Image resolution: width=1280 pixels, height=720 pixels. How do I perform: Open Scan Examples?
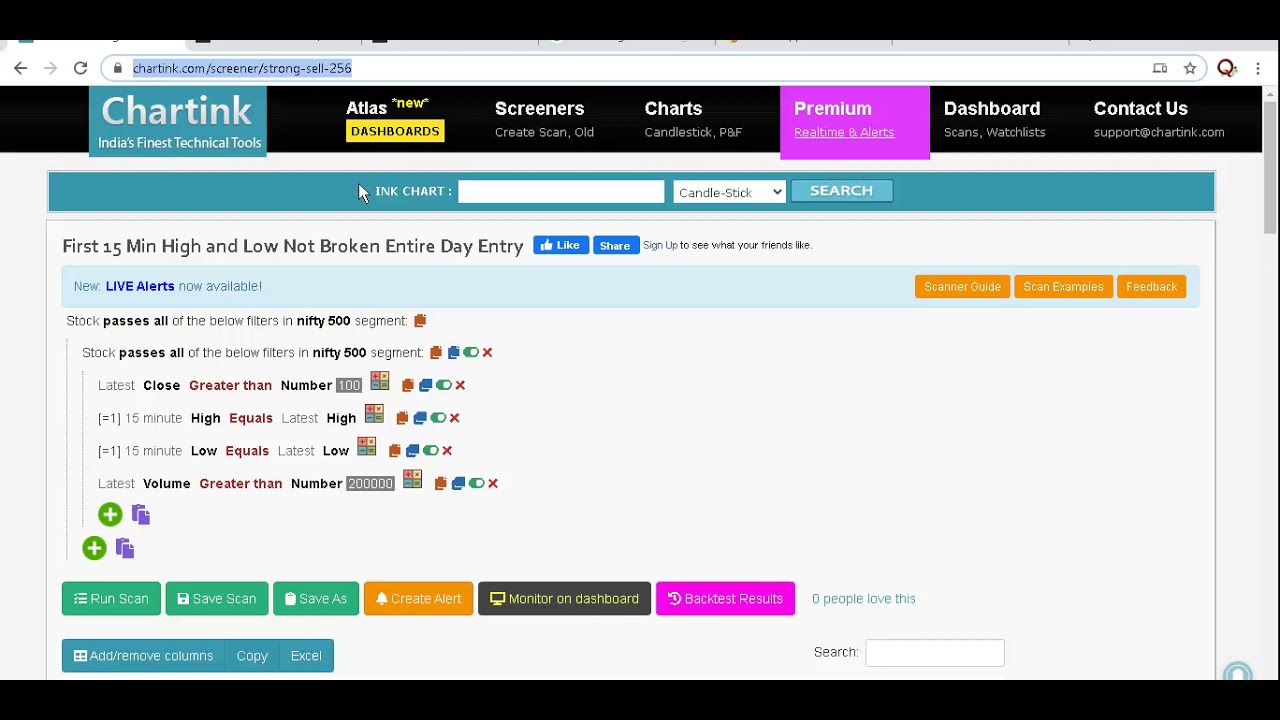pos(1063,287)
